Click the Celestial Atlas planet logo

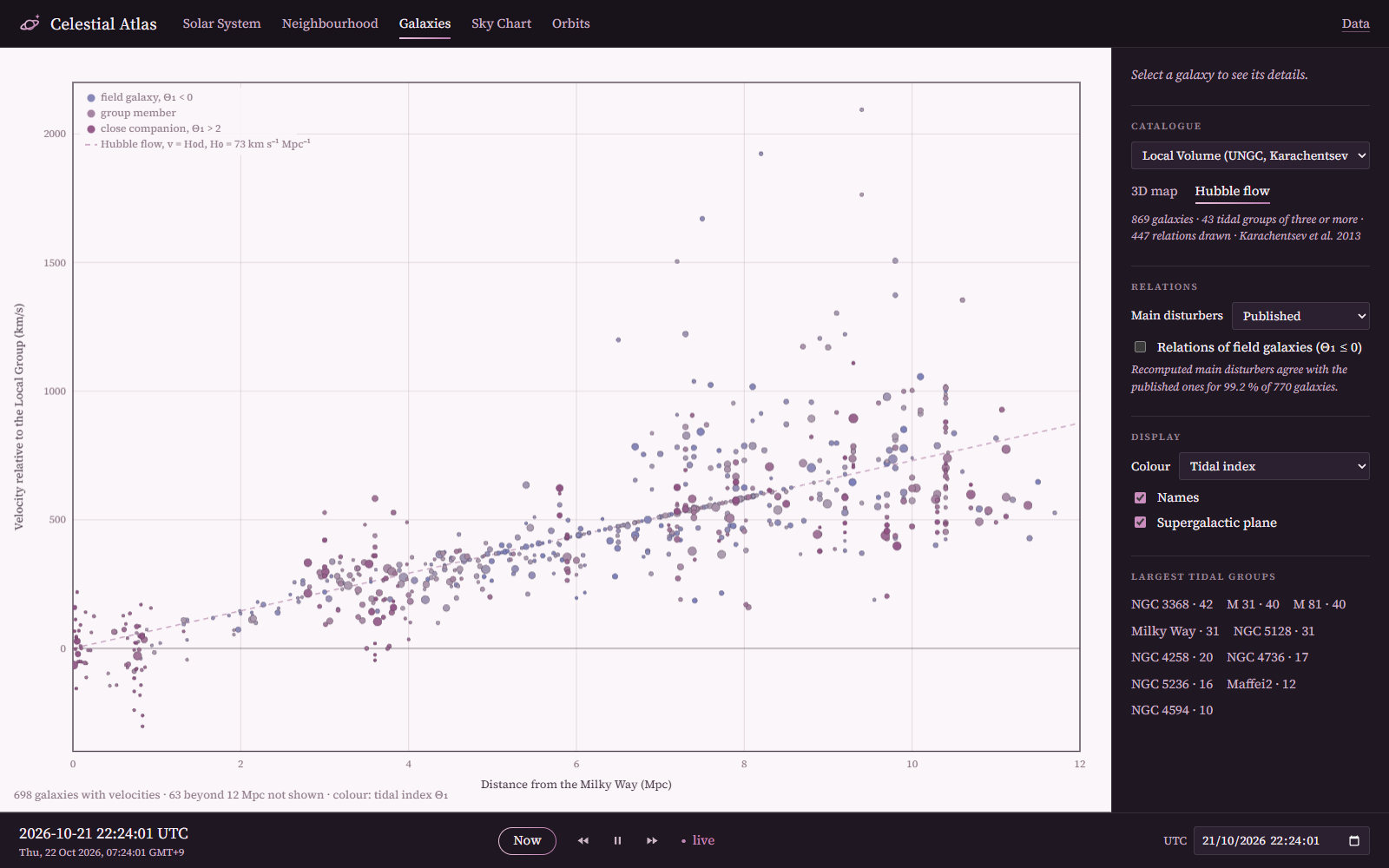30,23
